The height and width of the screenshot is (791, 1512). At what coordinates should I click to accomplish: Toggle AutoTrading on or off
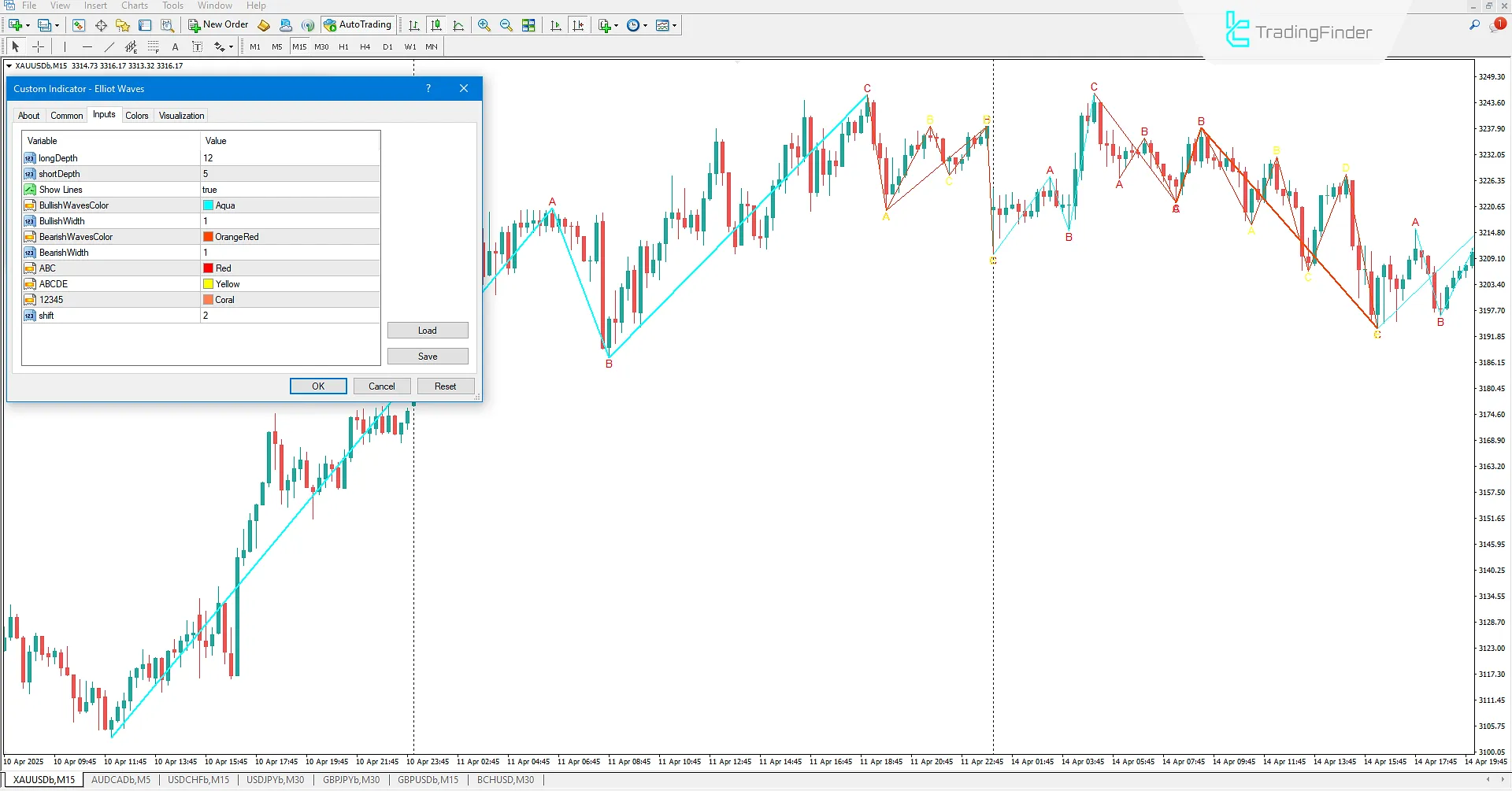pos(358,24)
